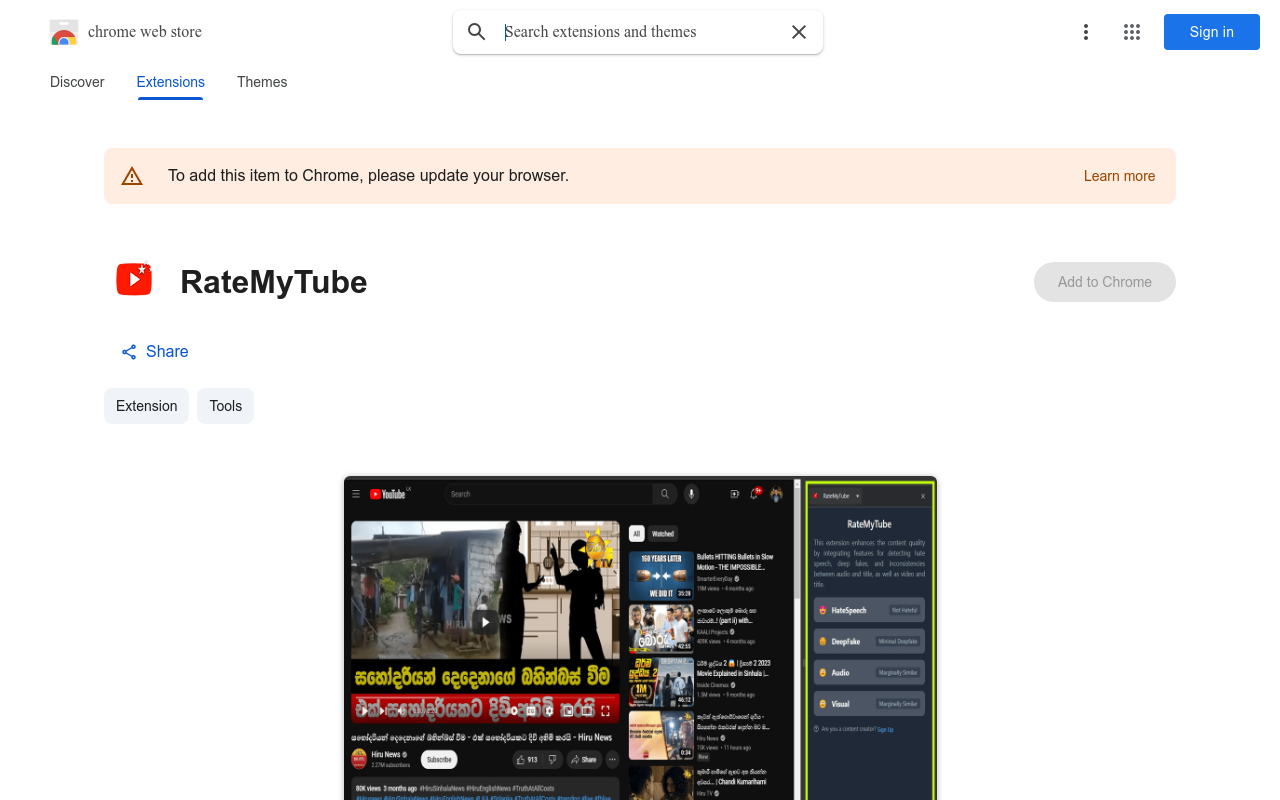Click the browser update notice text
This screenshot has height=800, width=1280.
(368, 176)
